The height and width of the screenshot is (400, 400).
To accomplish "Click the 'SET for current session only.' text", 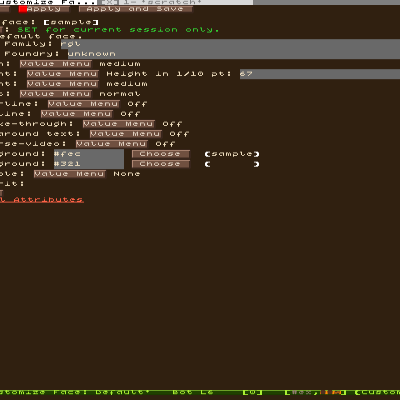I will click(x=118, y=30).
